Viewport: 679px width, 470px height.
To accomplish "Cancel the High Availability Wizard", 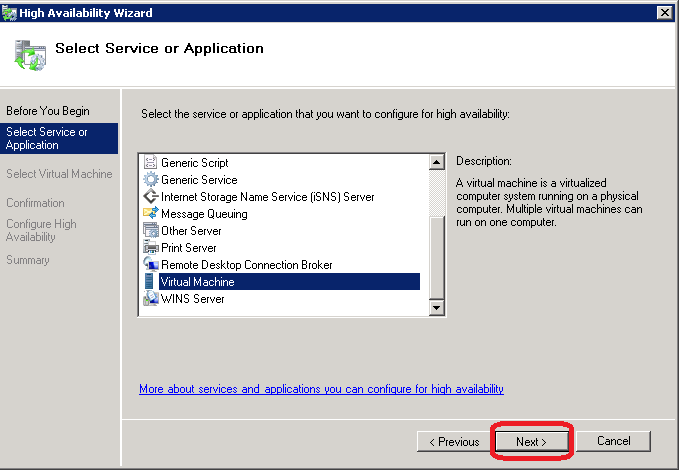I will (613, 441).
